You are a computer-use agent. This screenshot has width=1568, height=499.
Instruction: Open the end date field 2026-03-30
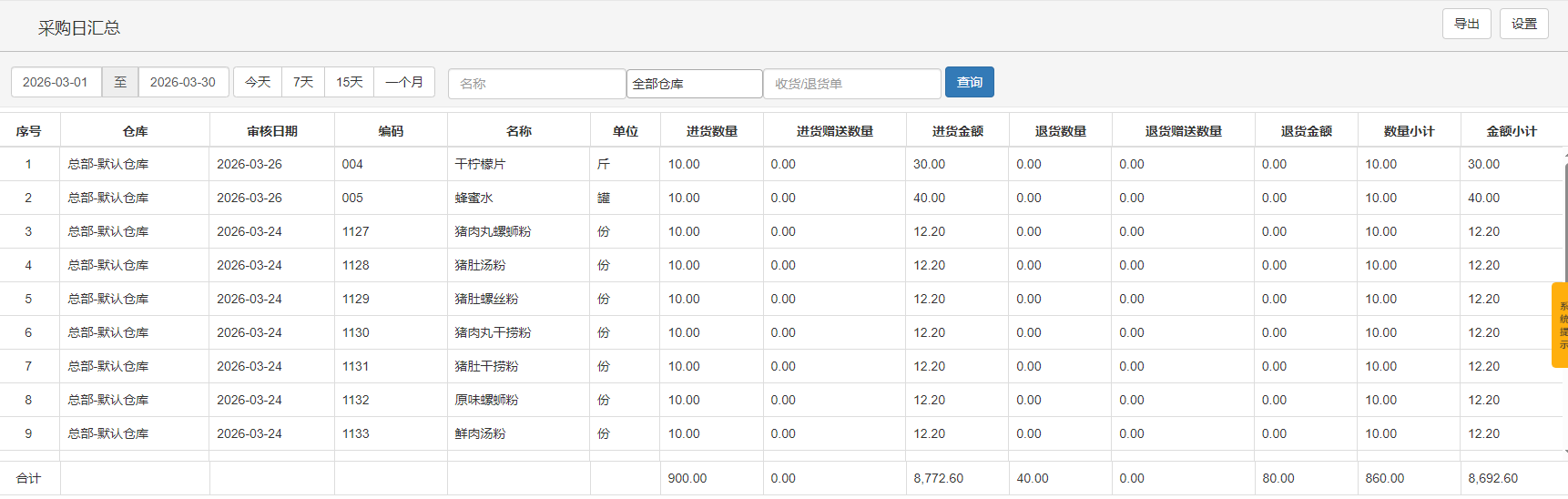click(x=183, y=82)
